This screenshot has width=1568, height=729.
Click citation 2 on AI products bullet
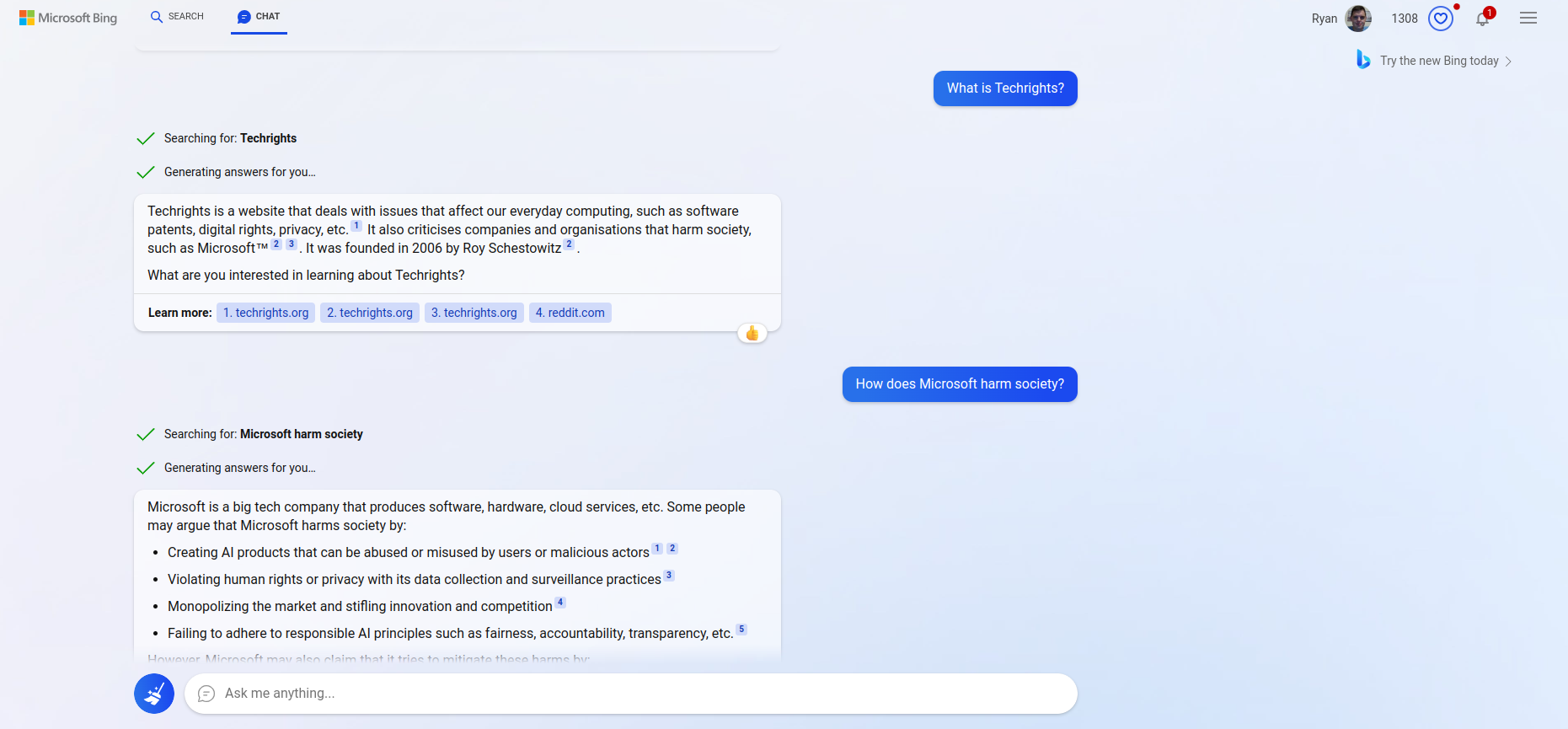point(672,549)
